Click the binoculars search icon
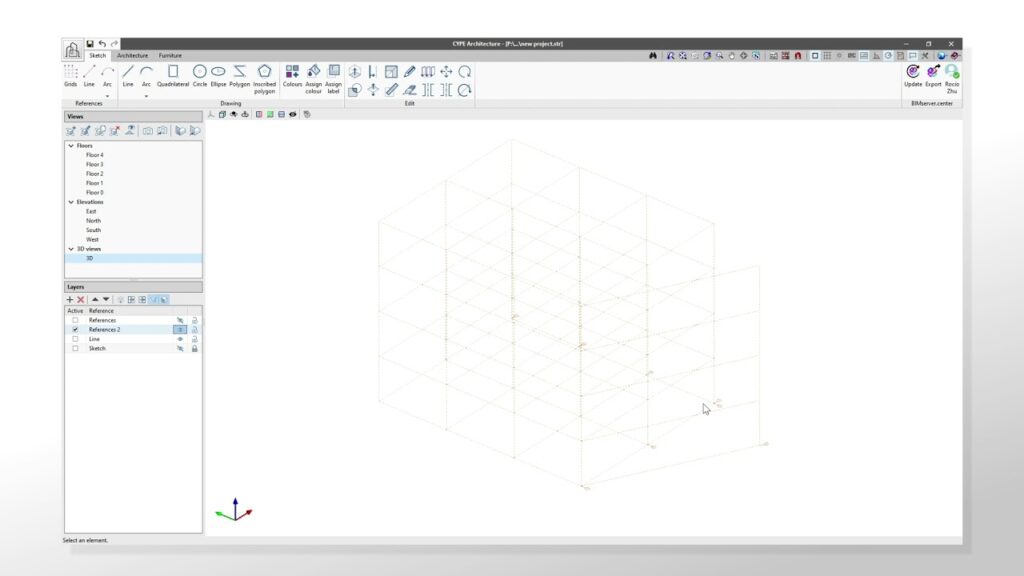The image size is (1024, 576). tap(652, 56)
